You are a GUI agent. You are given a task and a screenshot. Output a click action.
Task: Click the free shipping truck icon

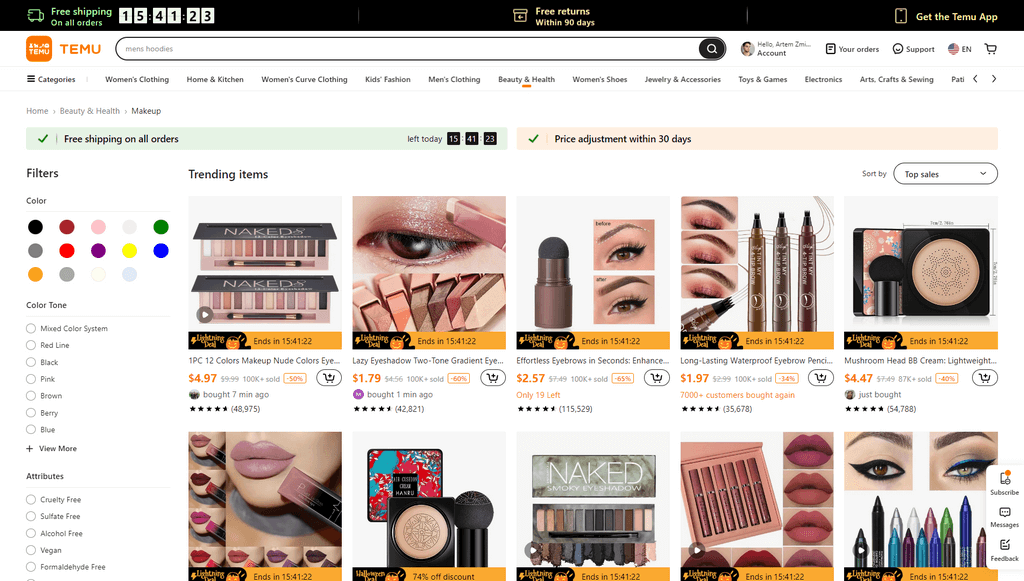coord(35,16)
